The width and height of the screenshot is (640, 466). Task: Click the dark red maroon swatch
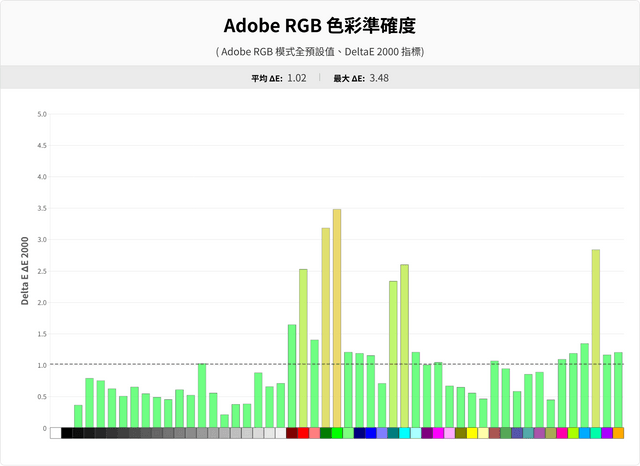click(292, 433)
